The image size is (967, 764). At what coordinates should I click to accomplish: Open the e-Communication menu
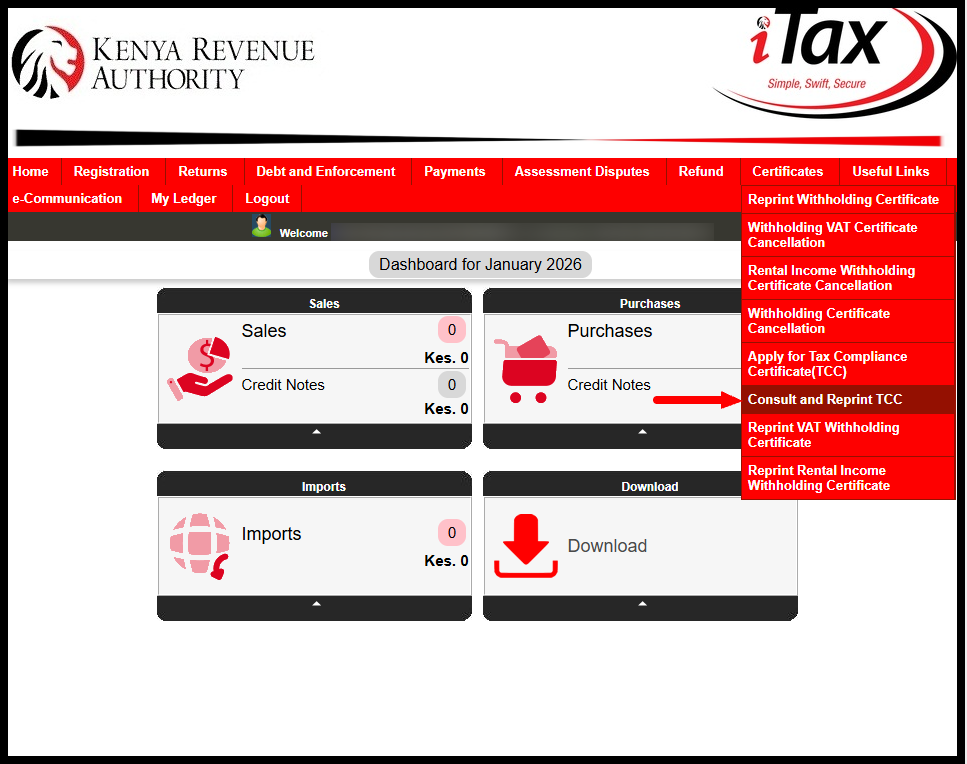[68, 198]
